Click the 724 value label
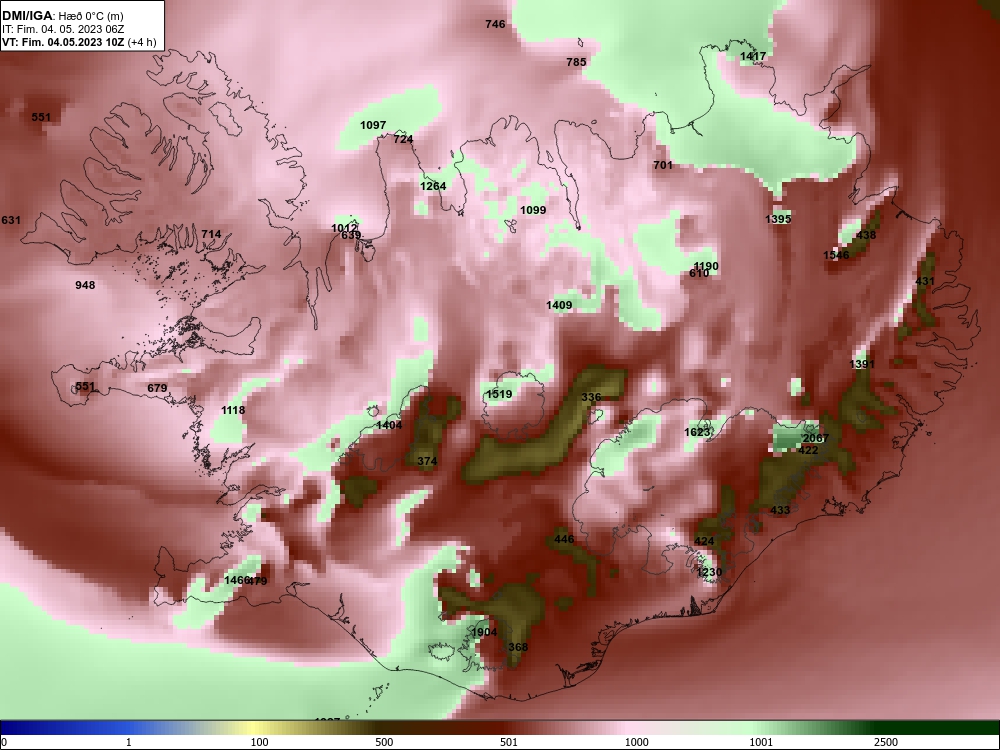This screenshot has width=1000, height=750. tap(403, 138)
